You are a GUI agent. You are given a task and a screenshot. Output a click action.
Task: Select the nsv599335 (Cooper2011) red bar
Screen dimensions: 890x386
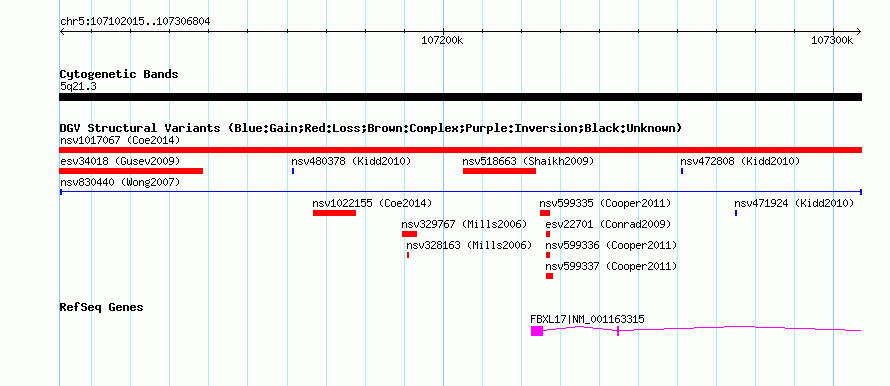tap(545, 213)
